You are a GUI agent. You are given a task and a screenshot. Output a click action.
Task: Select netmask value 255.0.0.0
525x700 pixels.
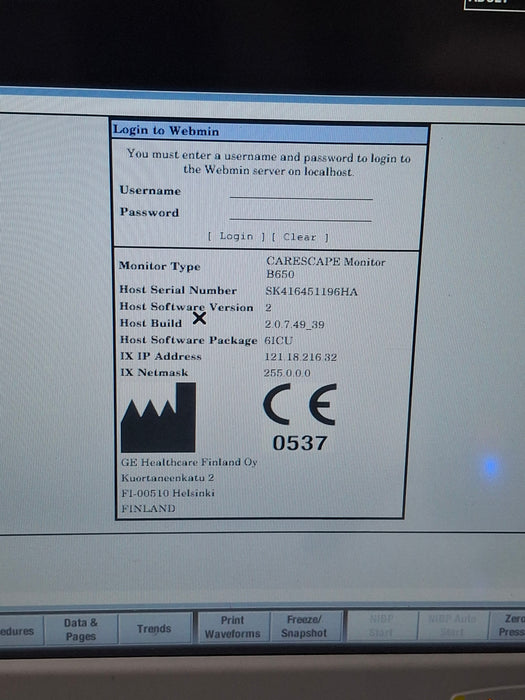pos(287,372)
